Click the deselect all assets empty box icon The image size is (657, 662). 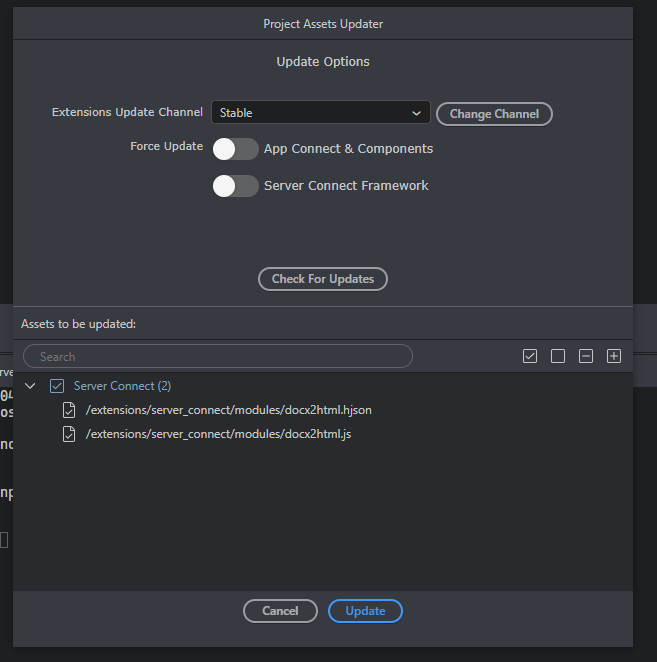[558, 356]
